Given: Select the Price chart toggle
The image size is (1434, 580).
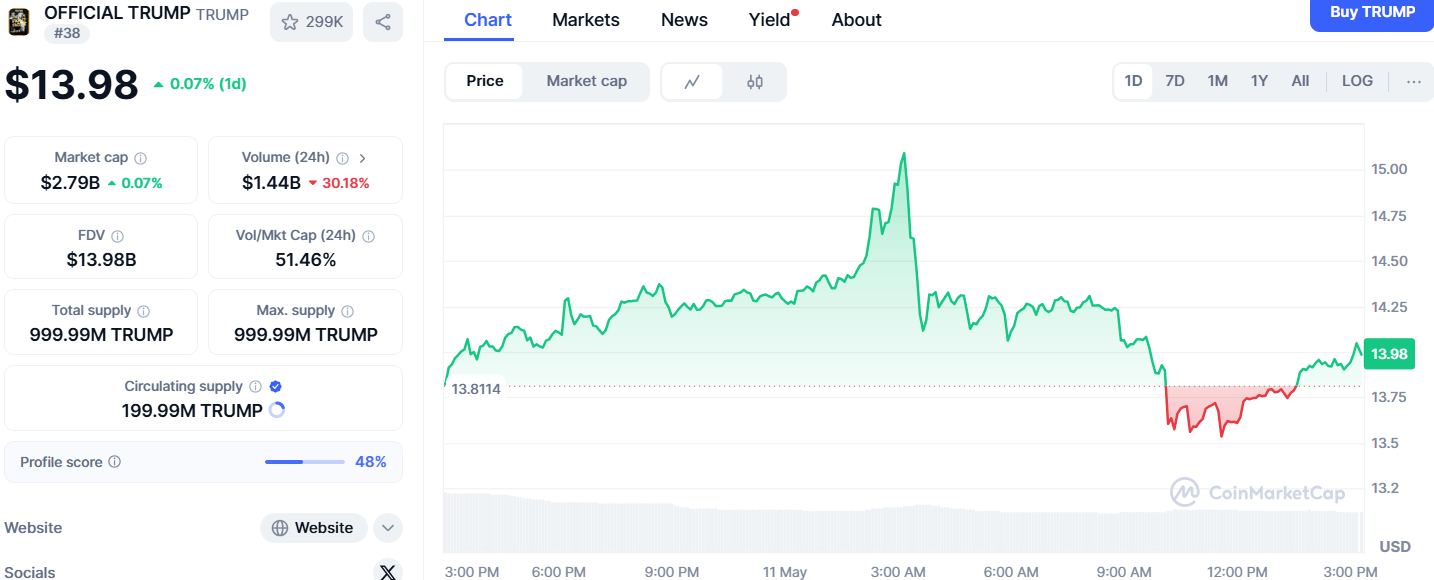Looking at the screenshot, I should coord(485,82).
